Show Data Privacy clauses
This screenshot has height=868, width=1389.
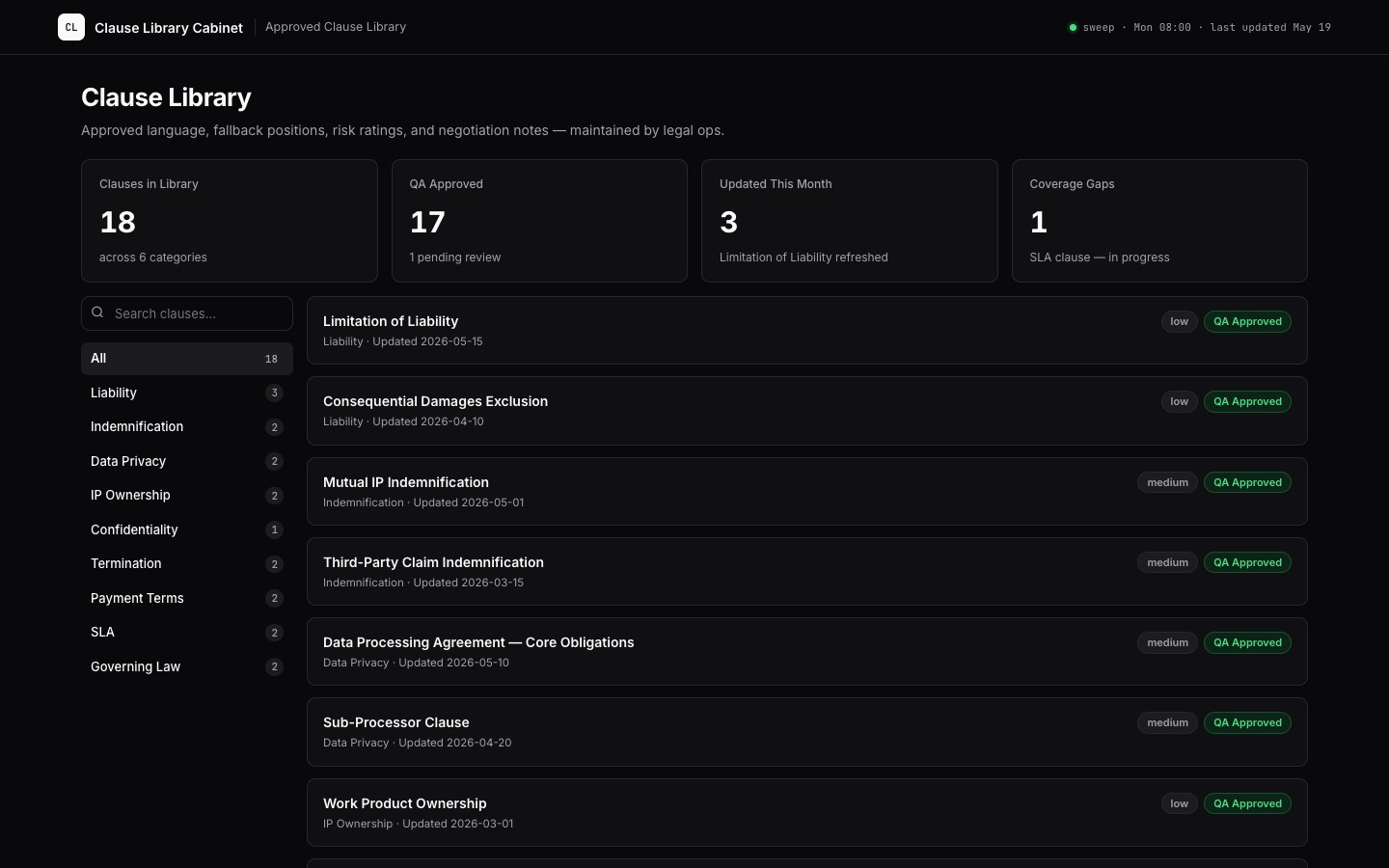[187, 461]
